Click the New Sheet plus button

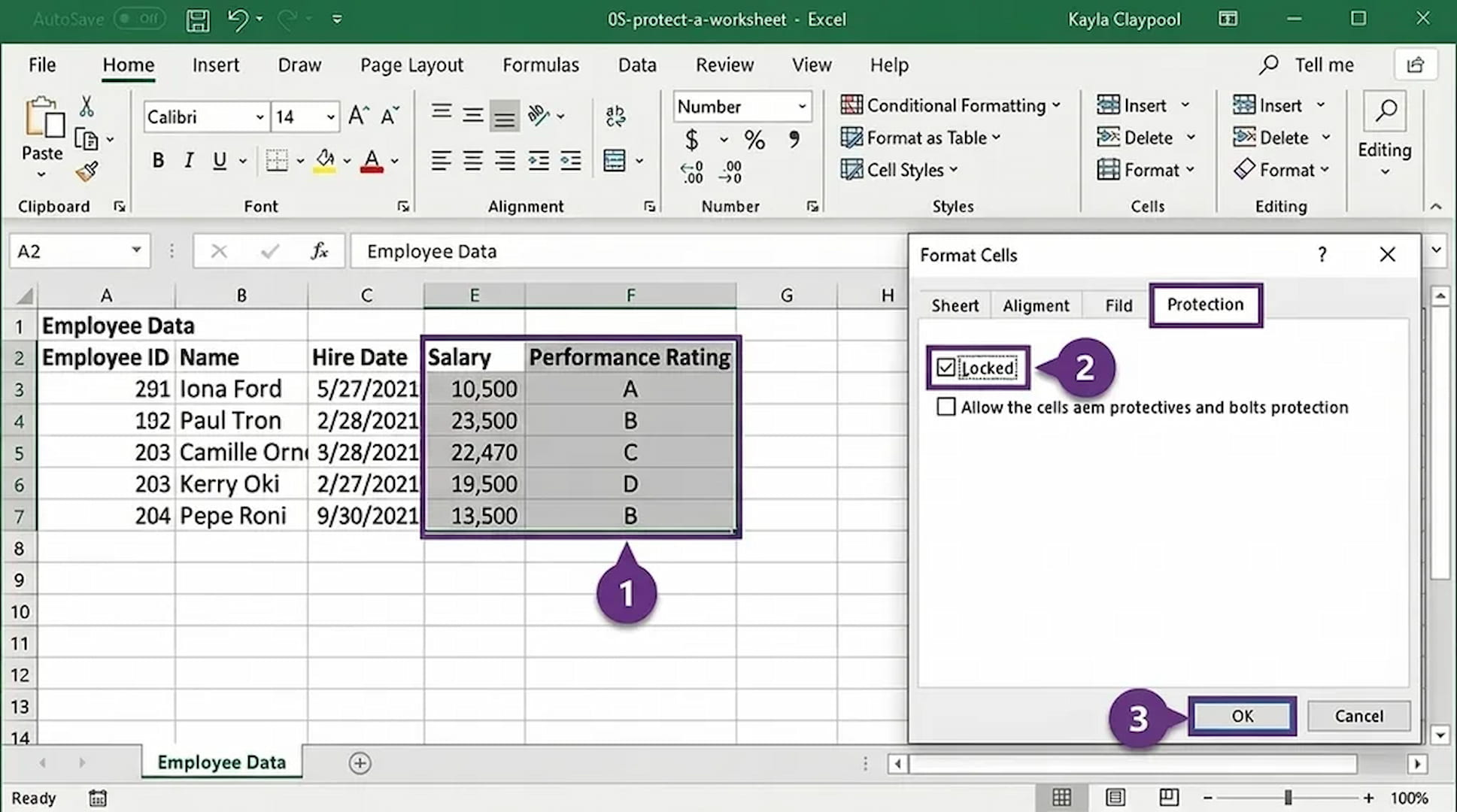[x=360, y=763]
